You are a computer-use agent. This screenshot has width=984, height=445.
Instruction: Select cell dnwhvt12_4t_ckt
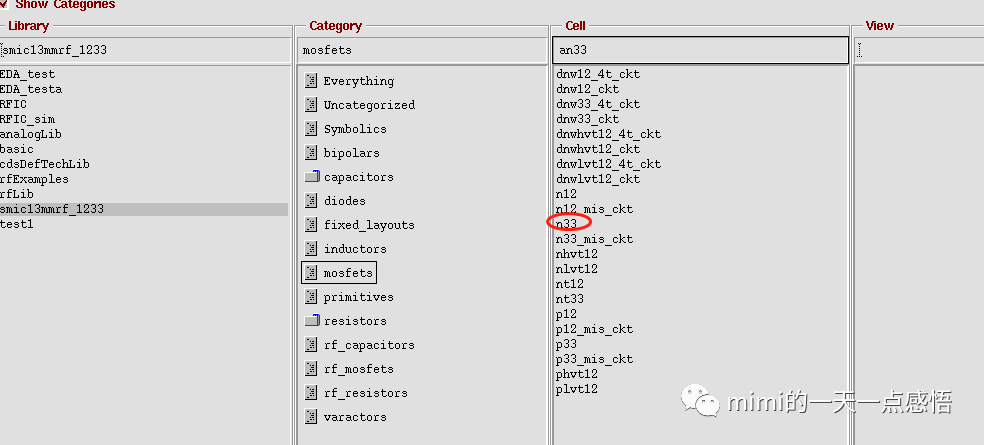coord(609,134)
